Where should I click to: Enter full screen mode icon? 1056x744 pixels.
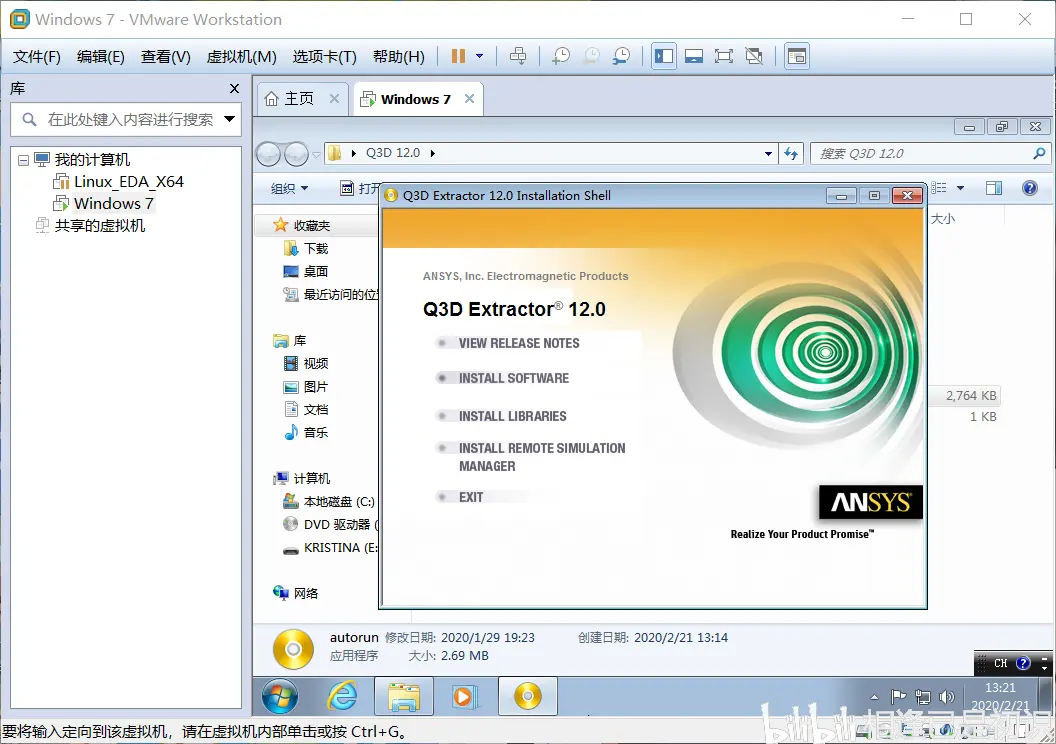724,57
